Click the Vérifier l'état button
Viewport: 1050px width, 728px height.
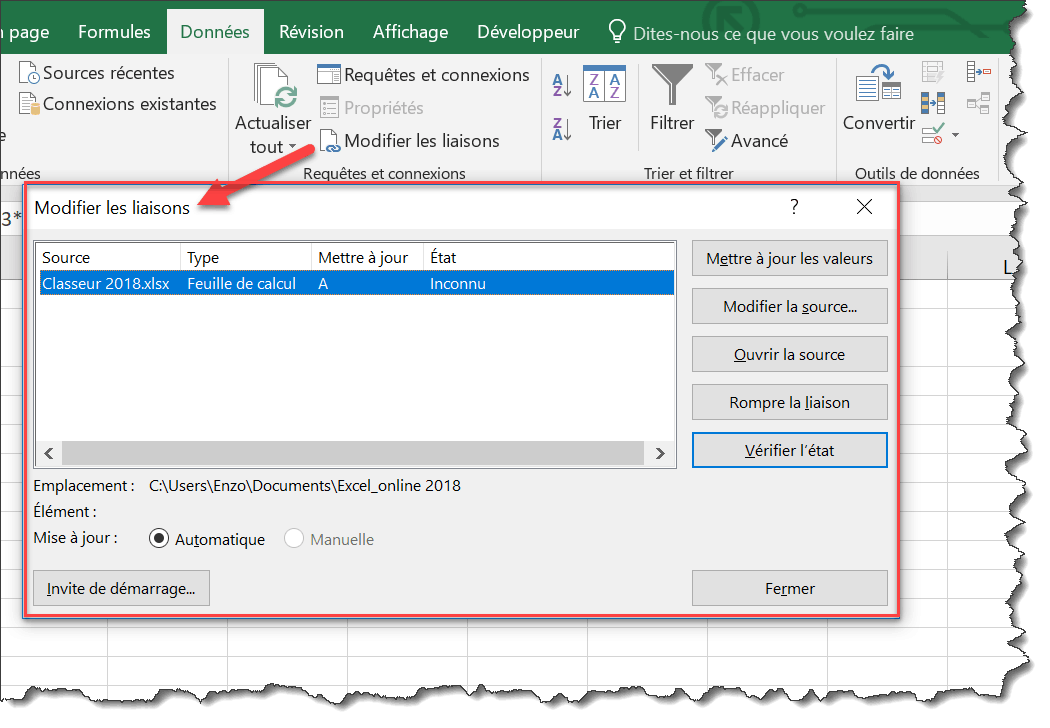(789, 450)
